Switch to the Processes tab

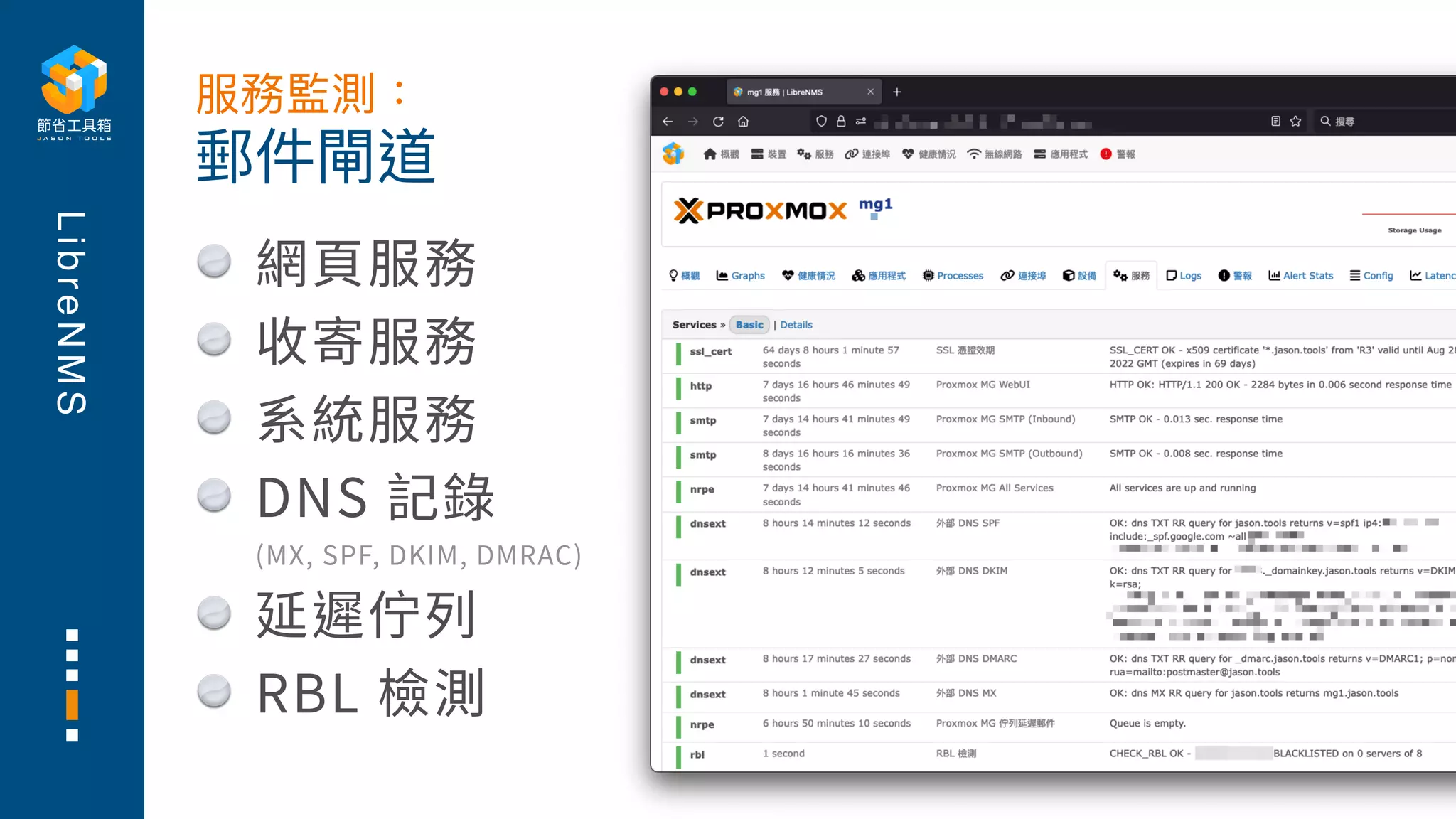[953, 276]
